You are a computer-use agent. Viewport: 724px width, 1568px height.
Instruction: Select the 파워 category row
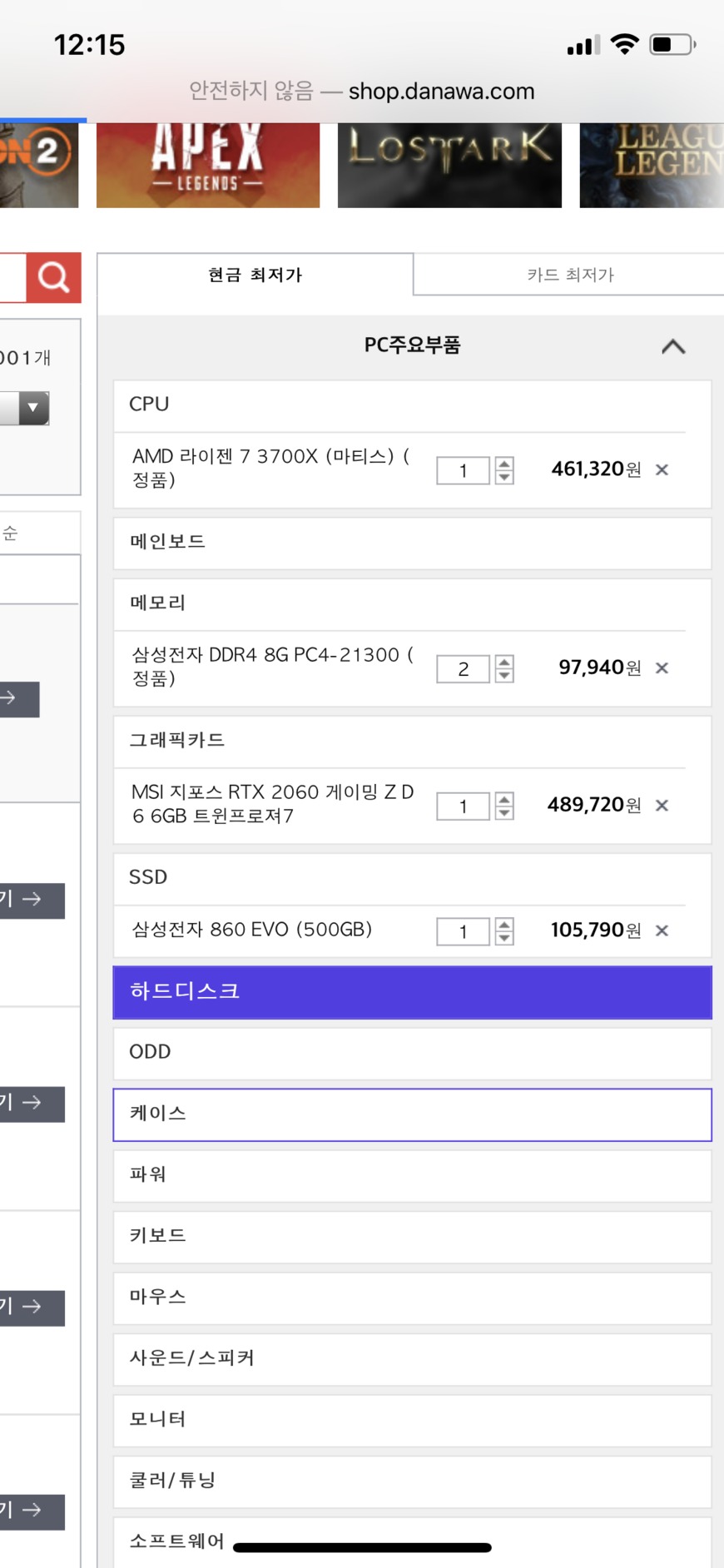pos(412,1175)
